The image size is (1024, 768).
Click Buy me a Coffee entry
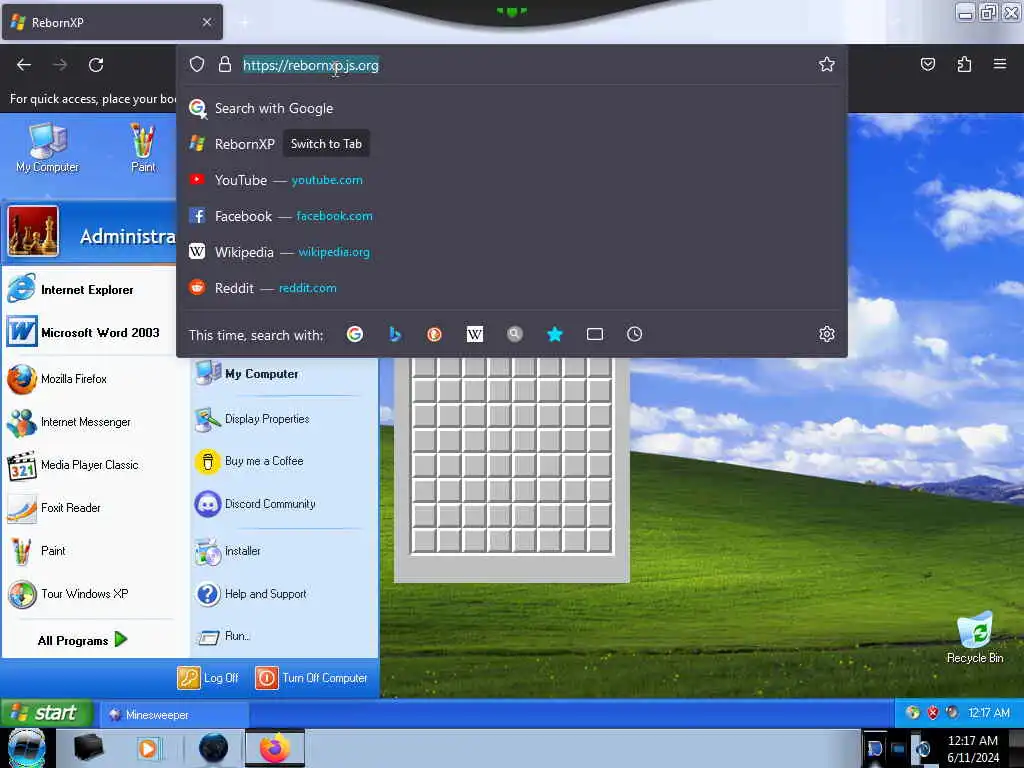[284, 461]
